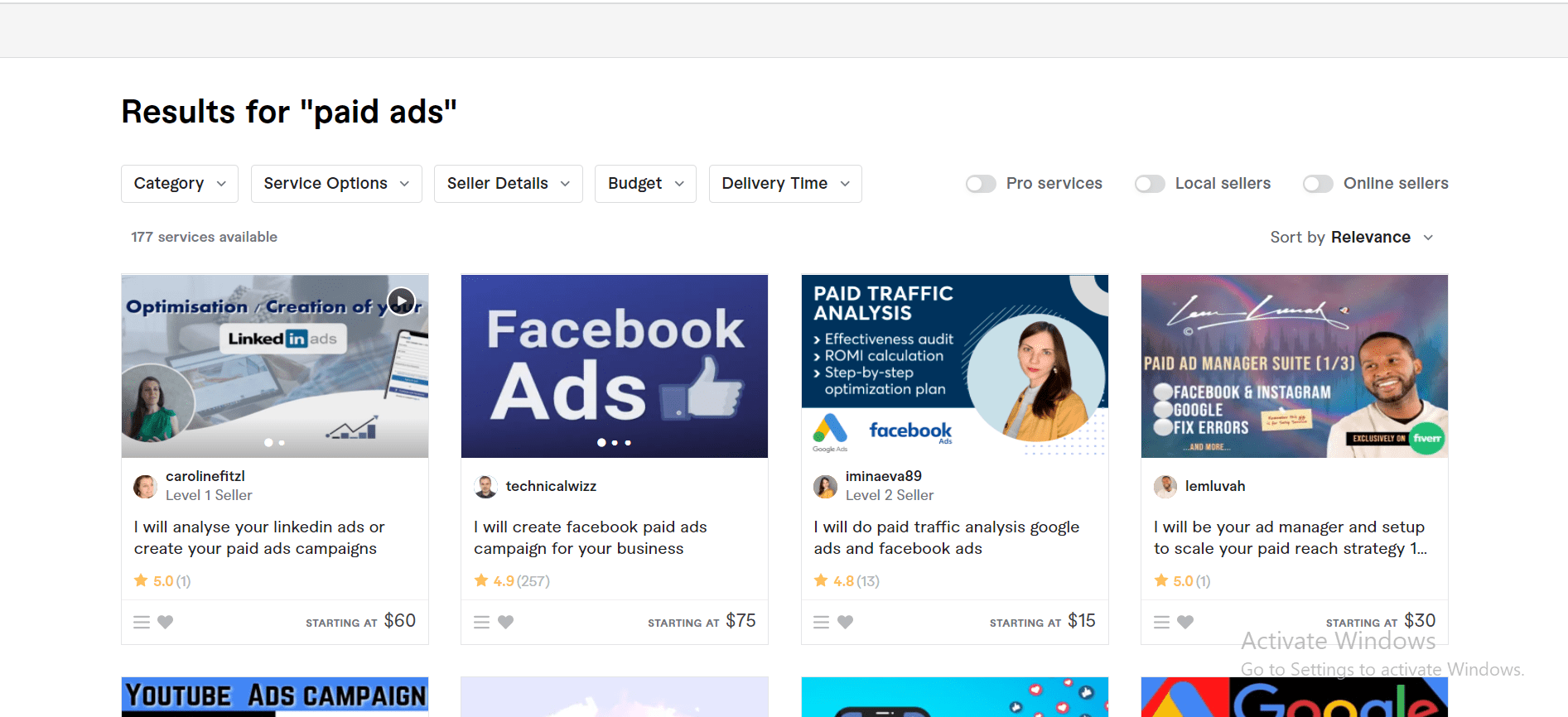Enable Local sellers toggle
Screen dimensions: 1568x717
(1150, 184)
